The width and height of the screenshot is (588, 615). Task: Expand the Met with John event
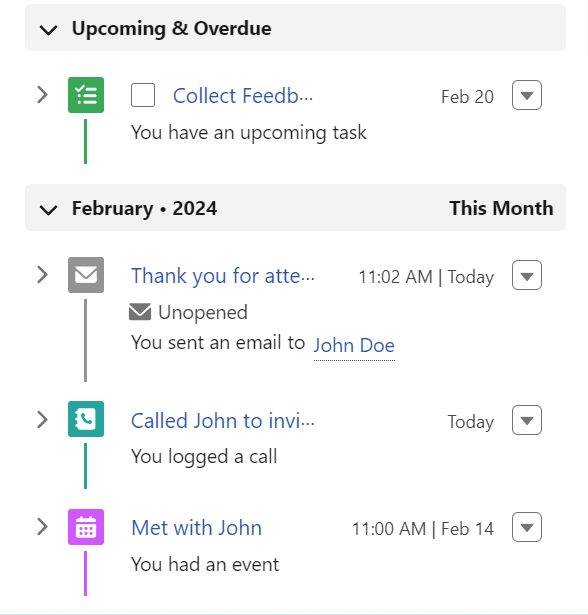[x=43, y=527]
